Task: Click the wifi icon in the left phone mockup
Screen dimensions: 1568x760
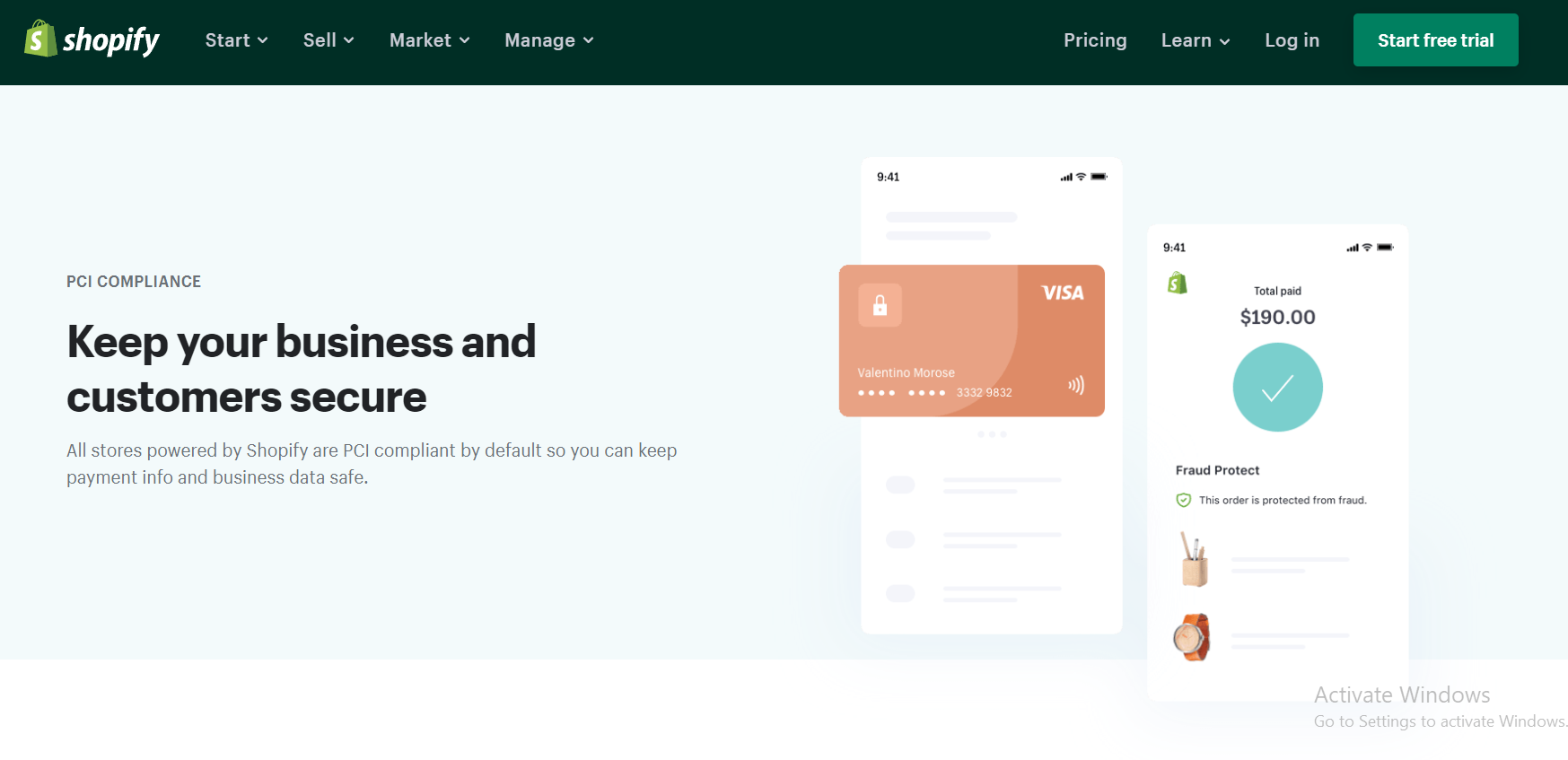Action: [x=1081, y=177]
